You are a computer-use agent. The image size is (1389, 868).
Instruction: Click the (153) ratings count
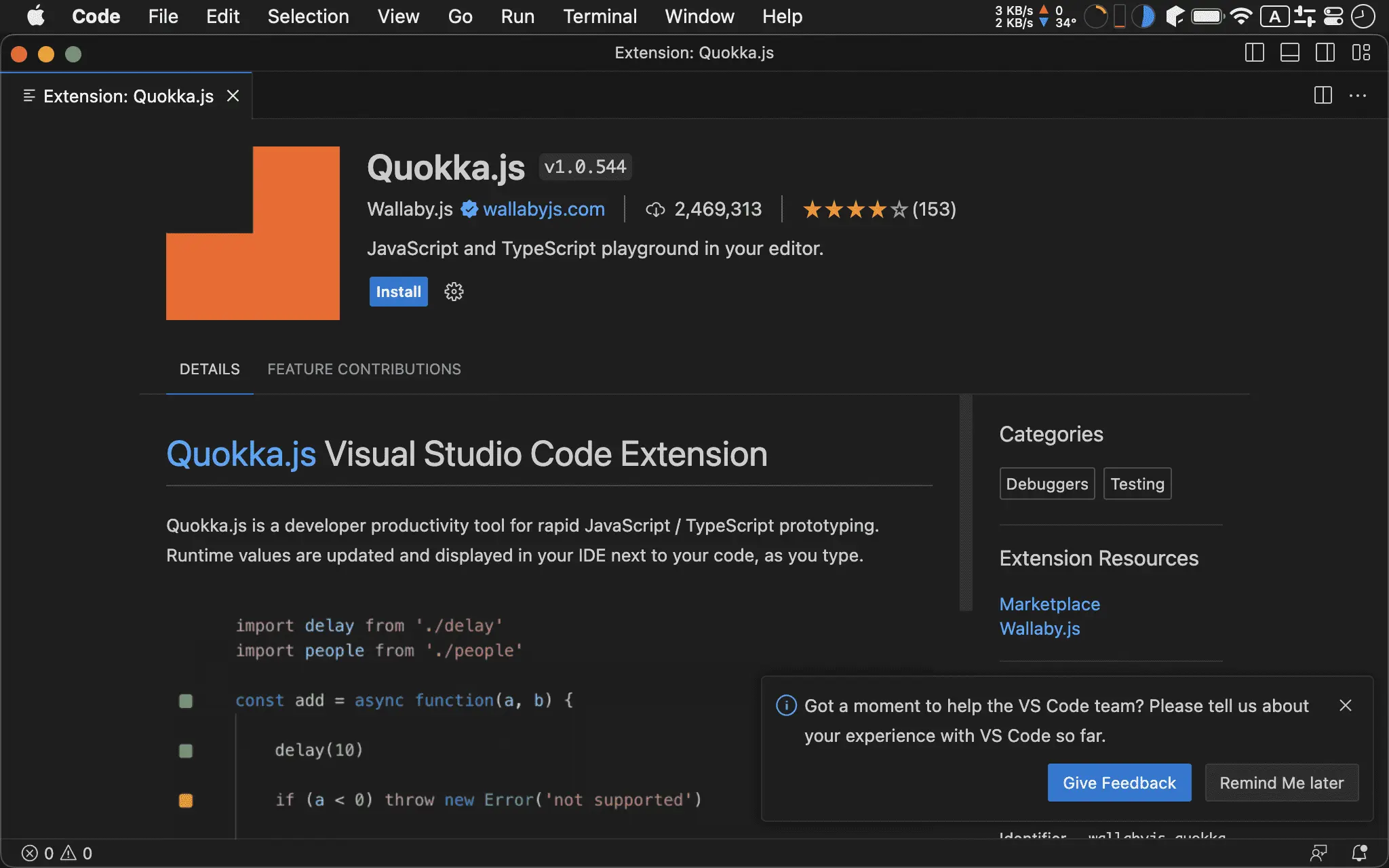coord(934,210)
